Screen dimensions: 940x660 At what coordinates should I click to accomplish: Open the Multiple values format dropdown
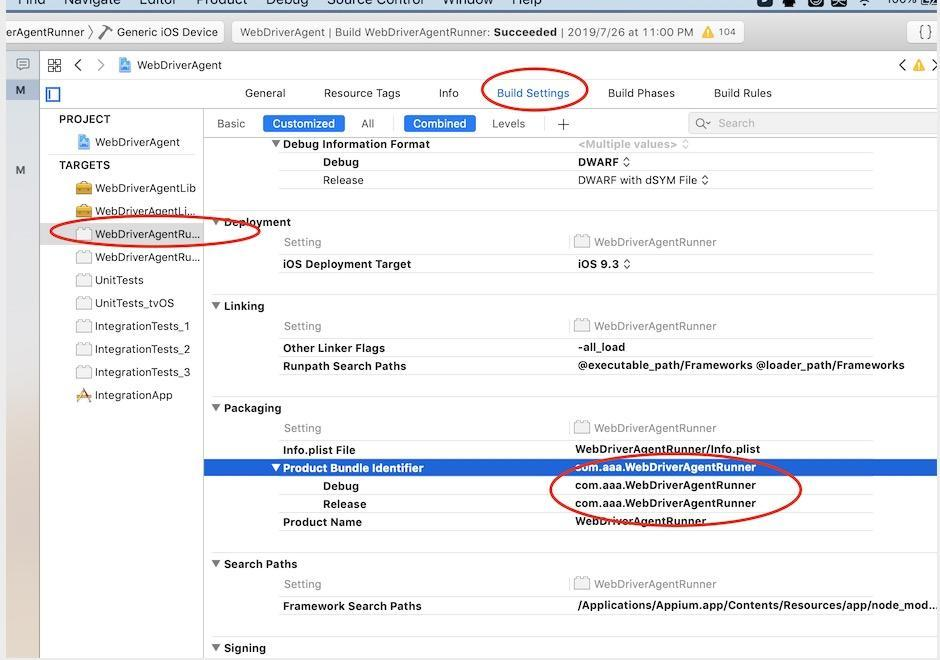point(633,144)
